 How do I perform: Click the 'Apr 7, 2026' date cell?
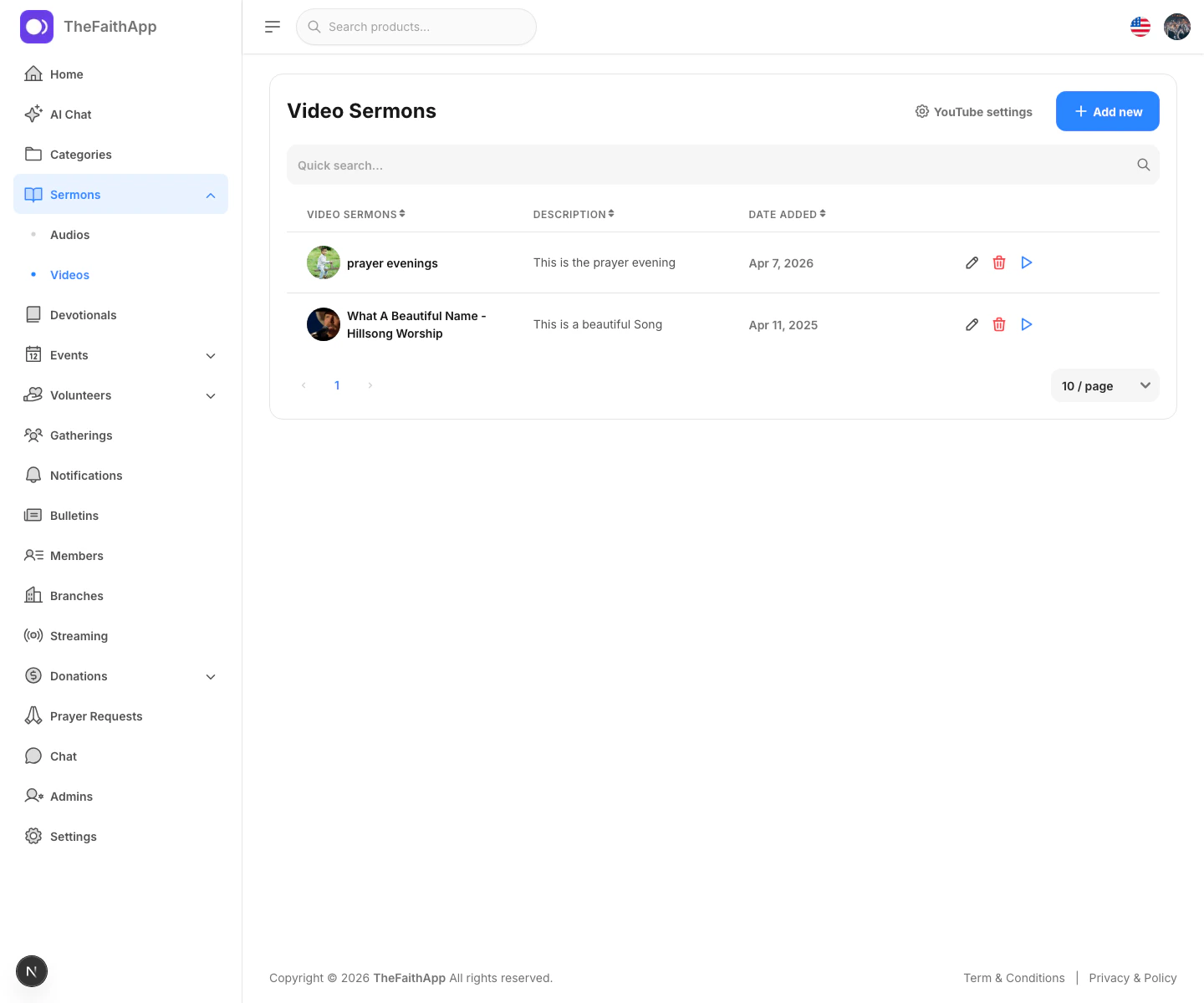pyautogui.click(x=781, y=263)
